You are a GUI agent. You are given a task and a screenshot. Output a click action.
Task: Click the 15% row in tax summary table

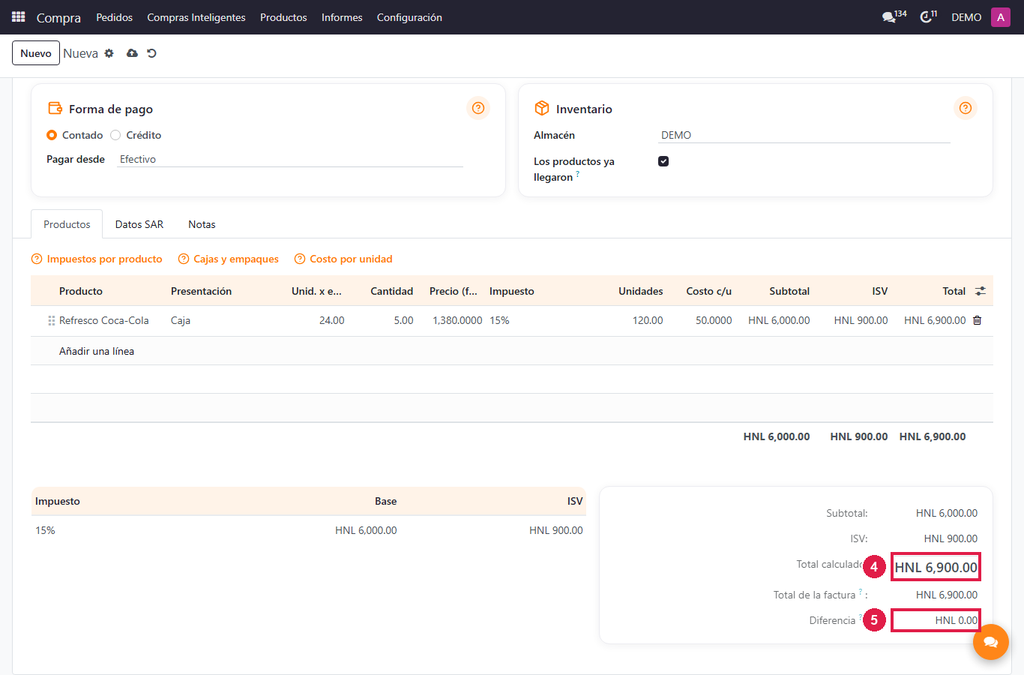coord(308,531)
